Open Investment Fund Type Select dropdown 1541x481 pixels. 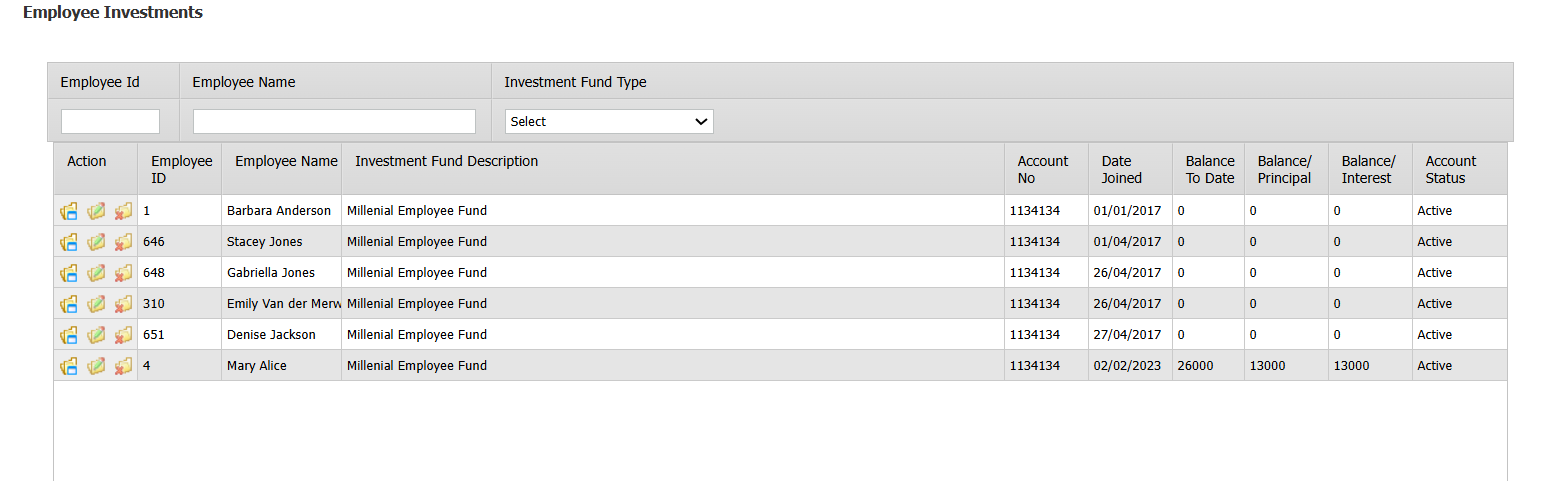click(x=609, y=121)
